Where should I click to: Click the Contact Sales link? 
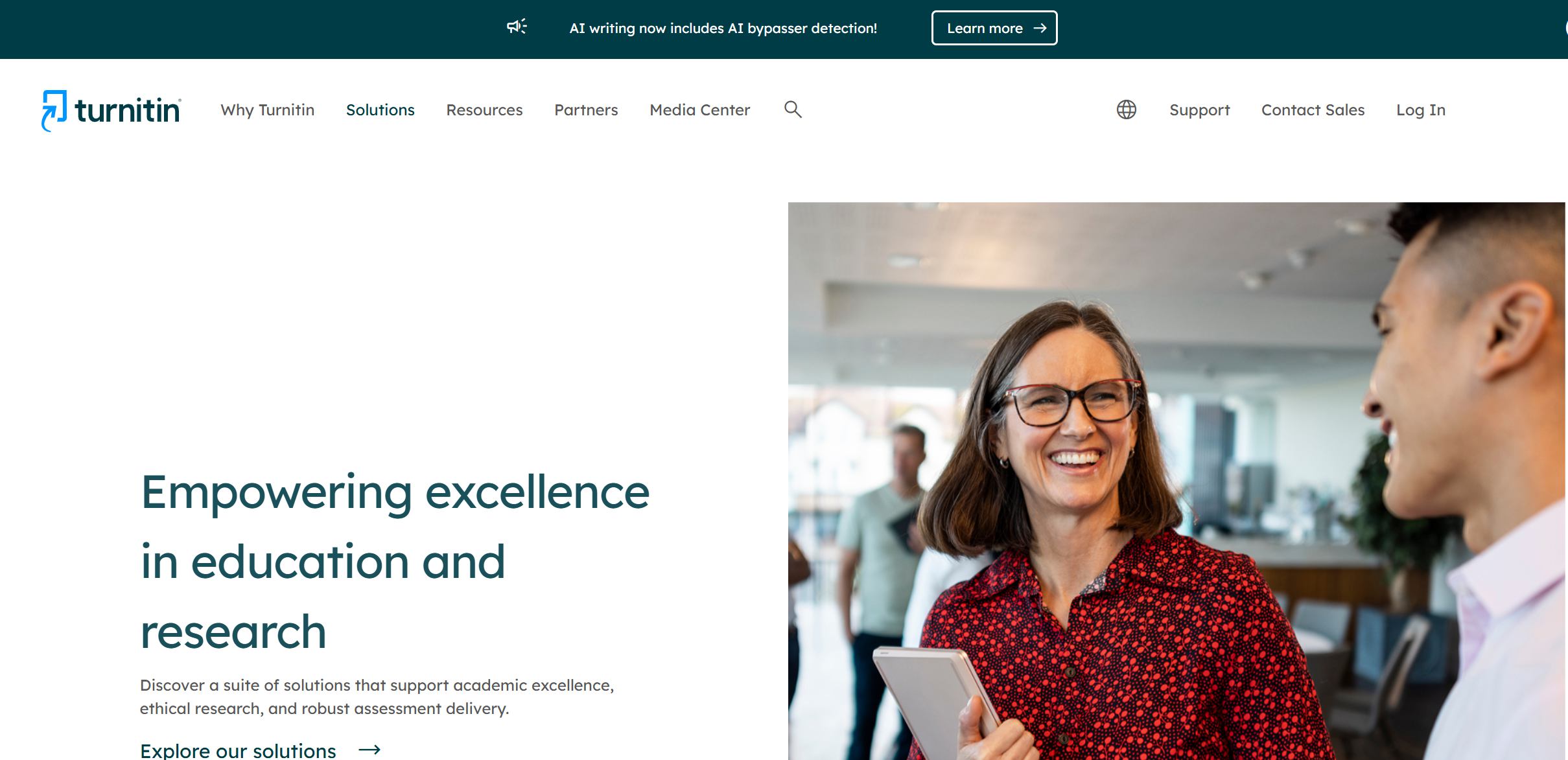pos(1313,110)
